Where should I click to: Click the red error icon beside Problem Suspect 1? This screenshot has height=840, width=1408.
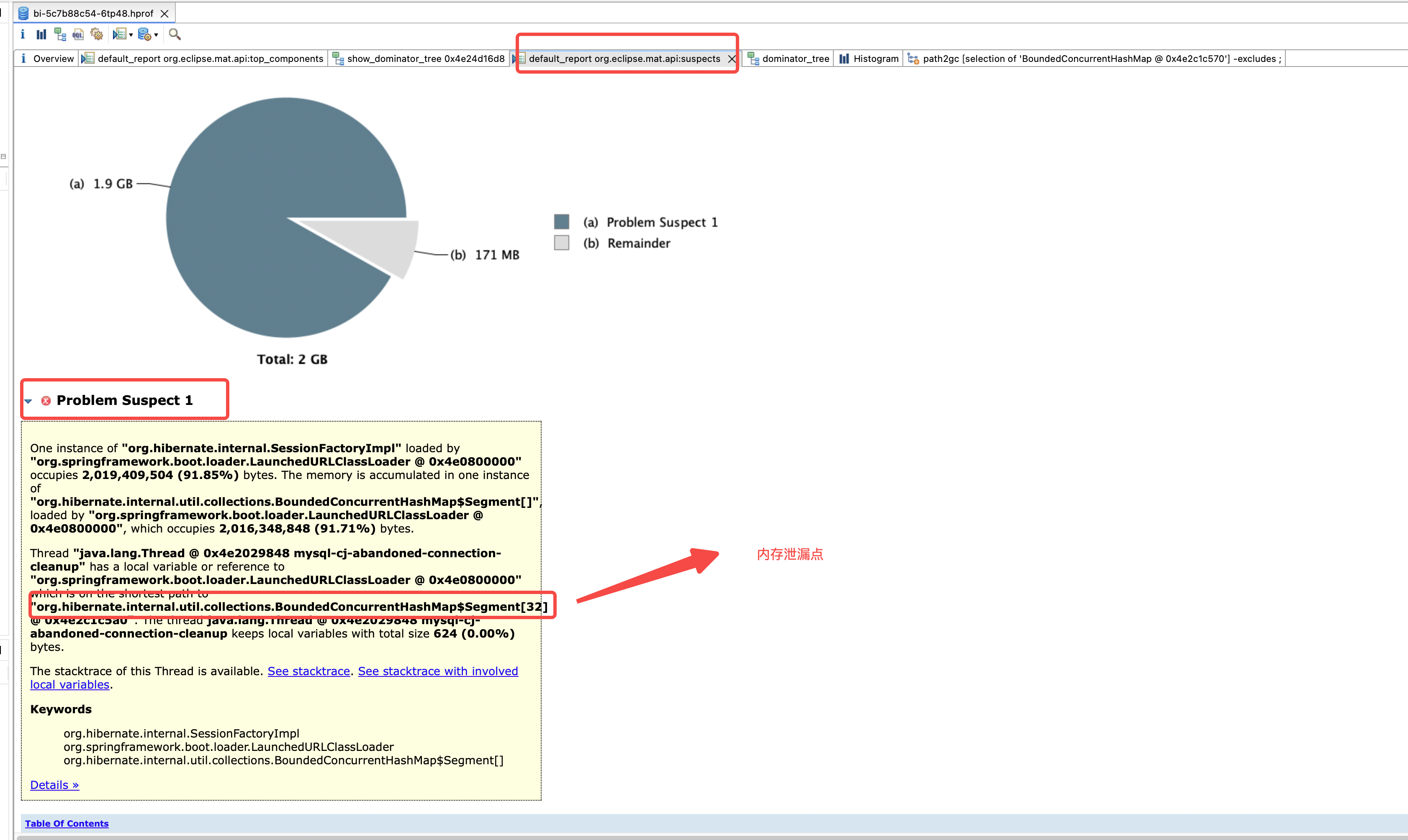[x=46, y=401]
